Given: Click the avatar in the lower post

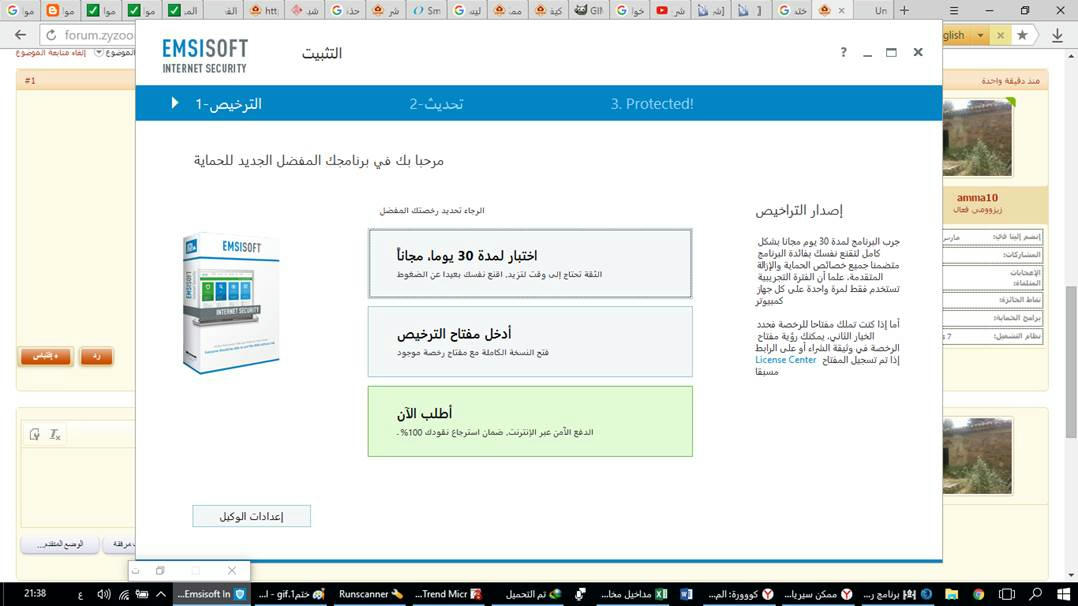Looking at the screenshot, I should pyautogui.click(x=978, y=455).
